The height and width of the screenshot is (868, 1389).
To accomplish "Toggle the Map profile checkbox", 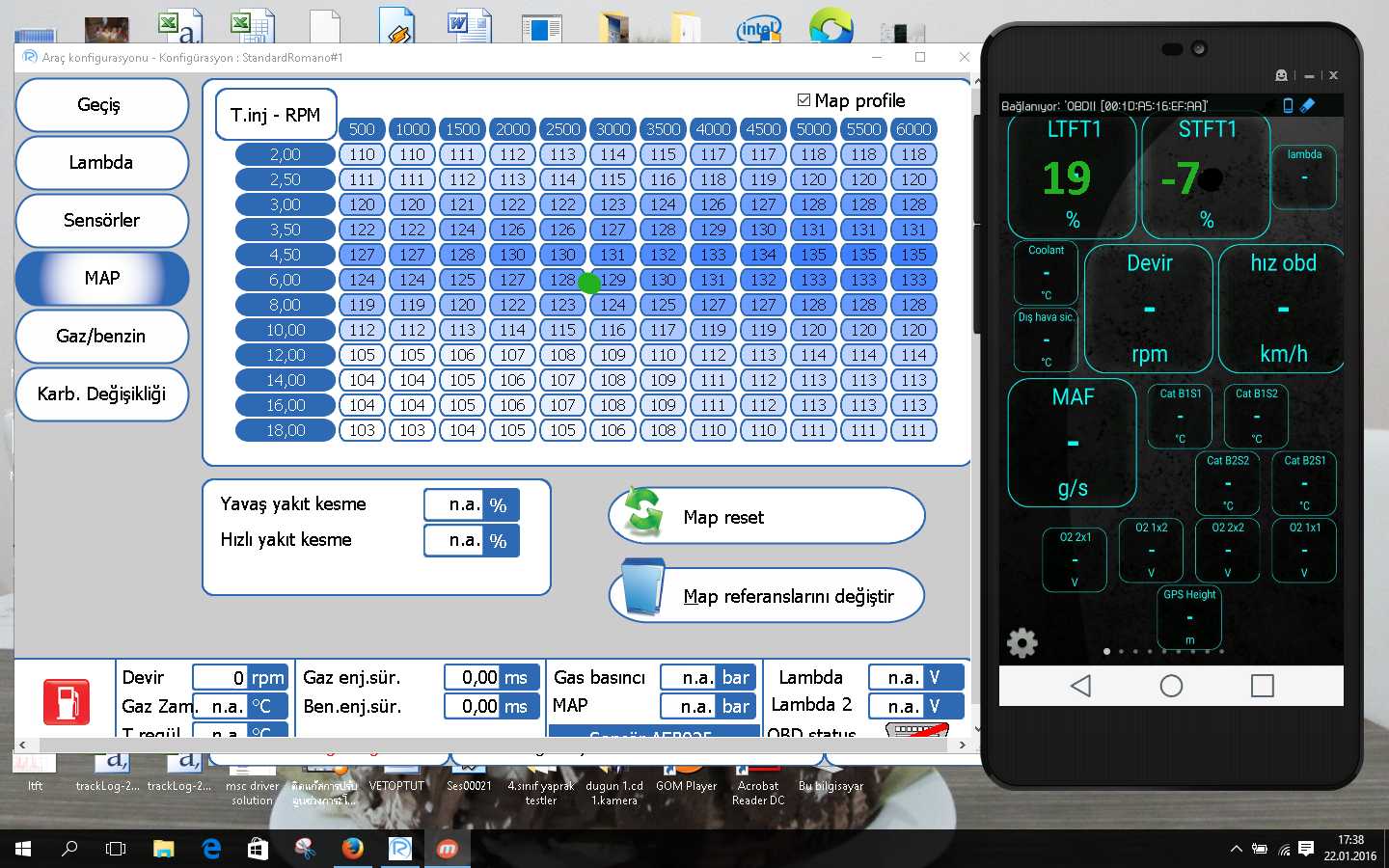I will tap(803, 100).
